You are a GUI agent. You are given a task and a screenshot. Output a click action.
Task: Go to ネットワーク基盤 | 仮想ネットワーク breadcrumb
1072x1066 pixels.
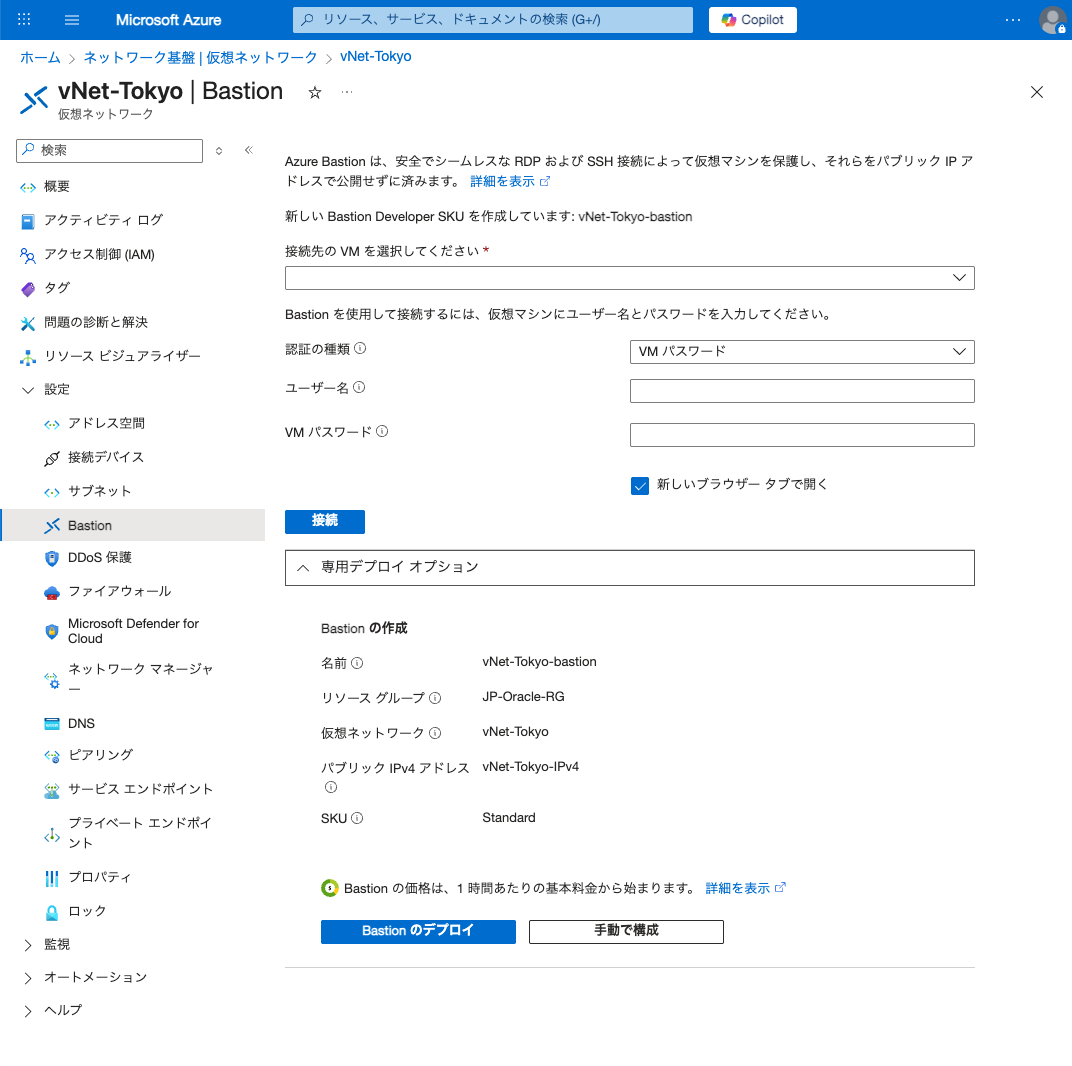200,57
